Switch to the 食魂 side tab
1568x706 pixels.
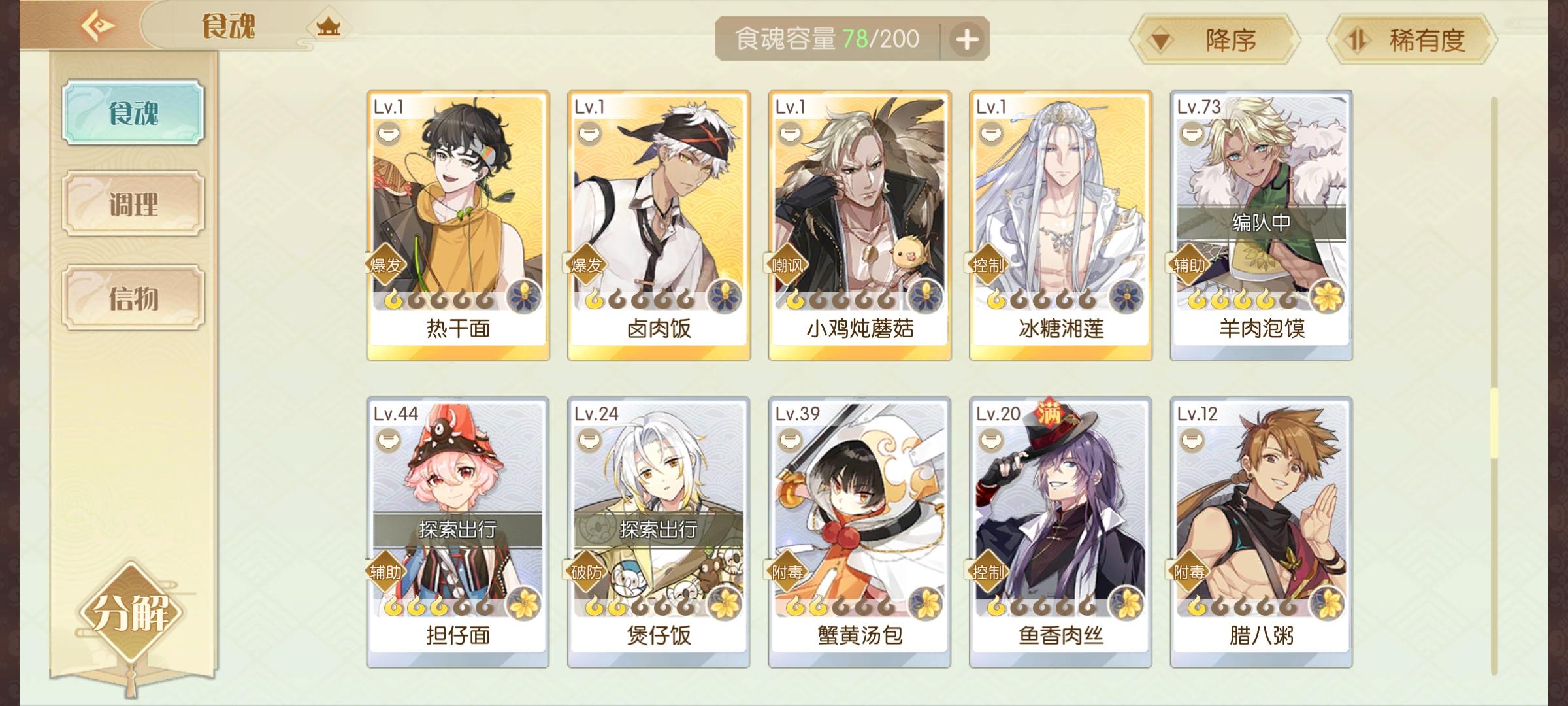[x=133, y=112]
